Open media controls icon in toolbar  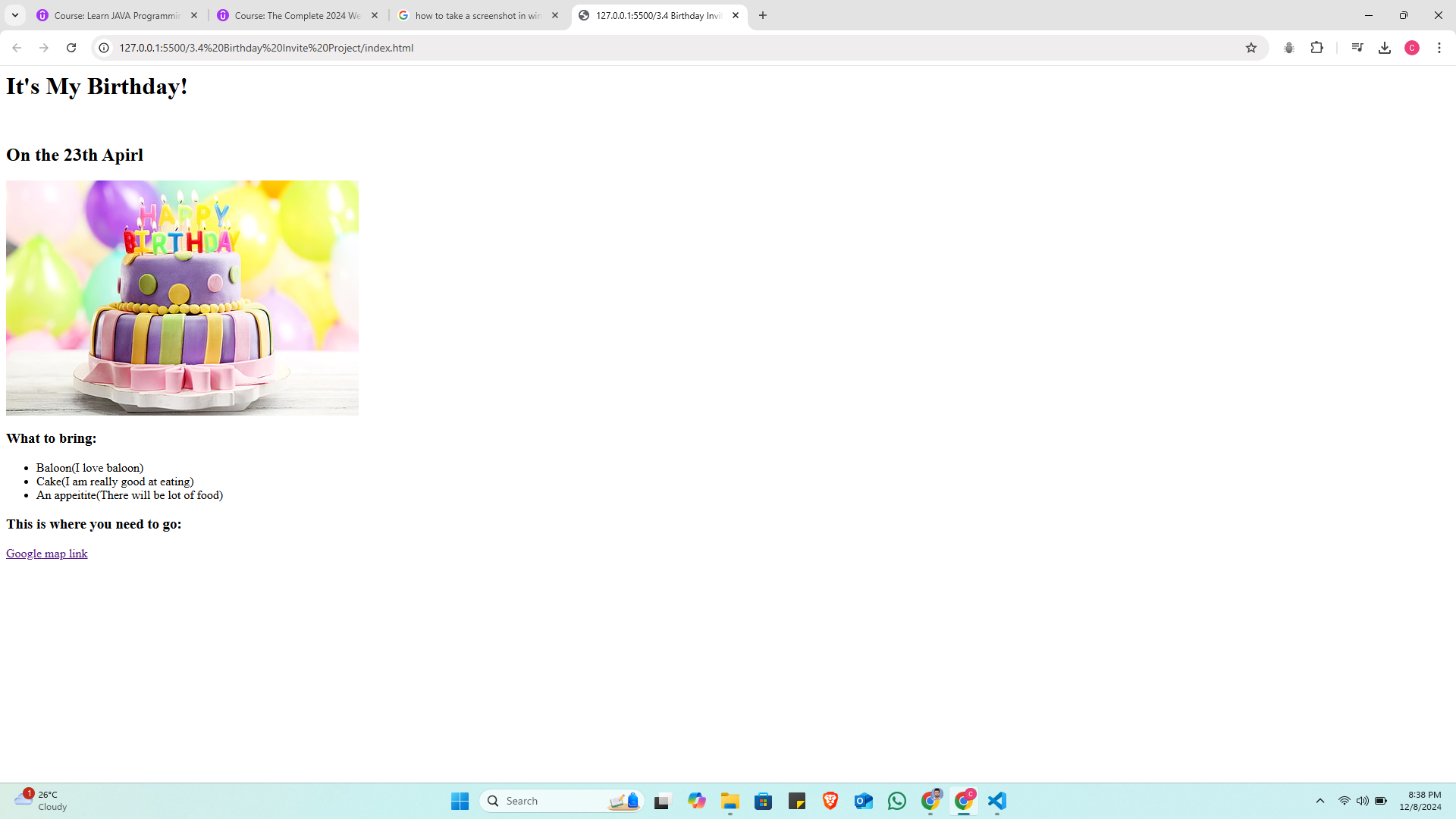1357,48
